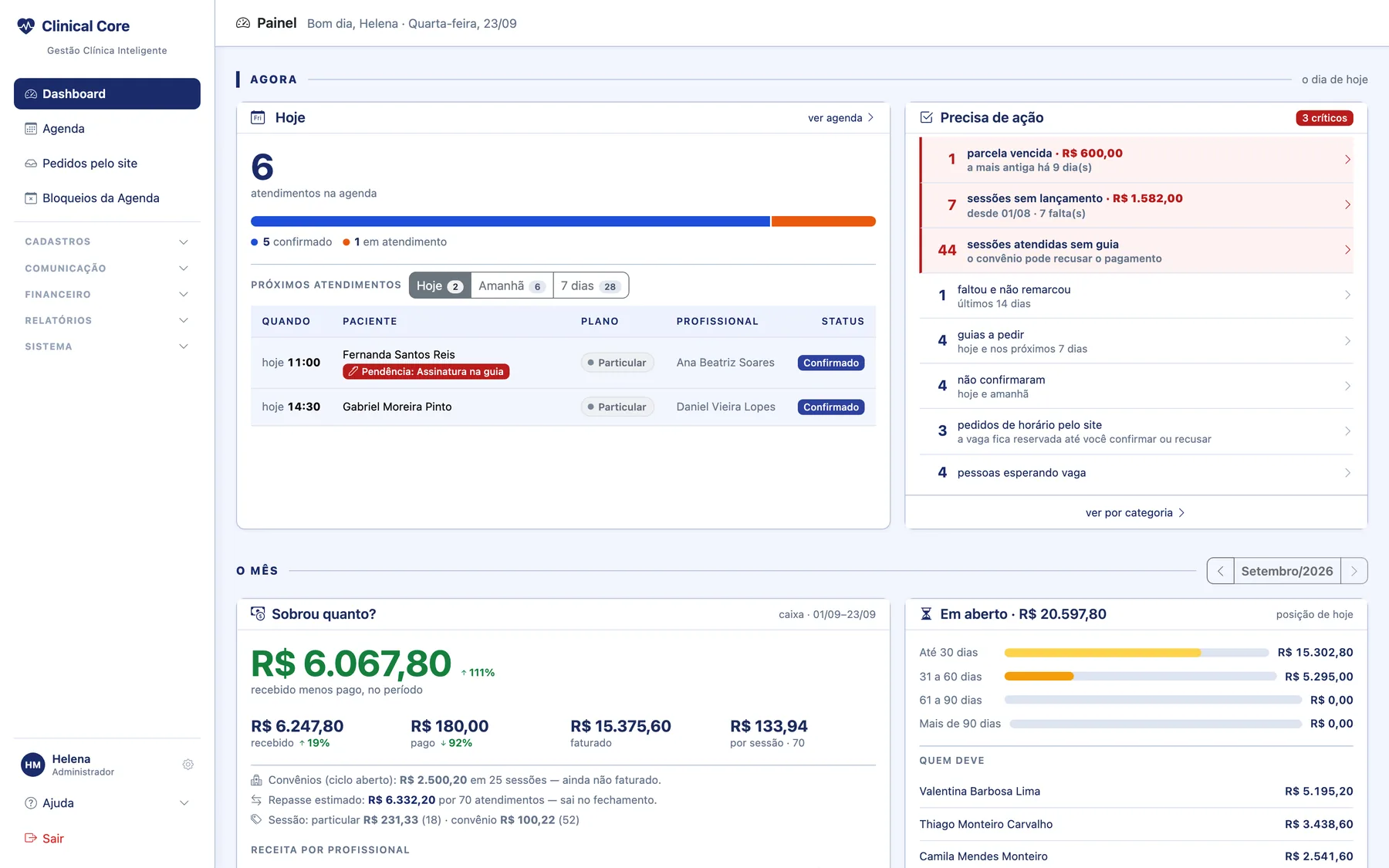This screenshot has width=1389, height=868.
Task: Click the Painel header gauge icon
Action: point(243,23)
